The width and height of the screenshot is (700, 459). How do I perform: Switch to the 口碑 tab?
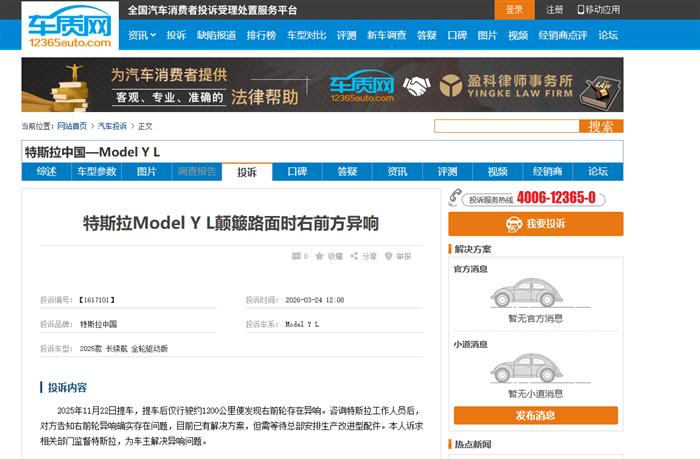(297, 171)
